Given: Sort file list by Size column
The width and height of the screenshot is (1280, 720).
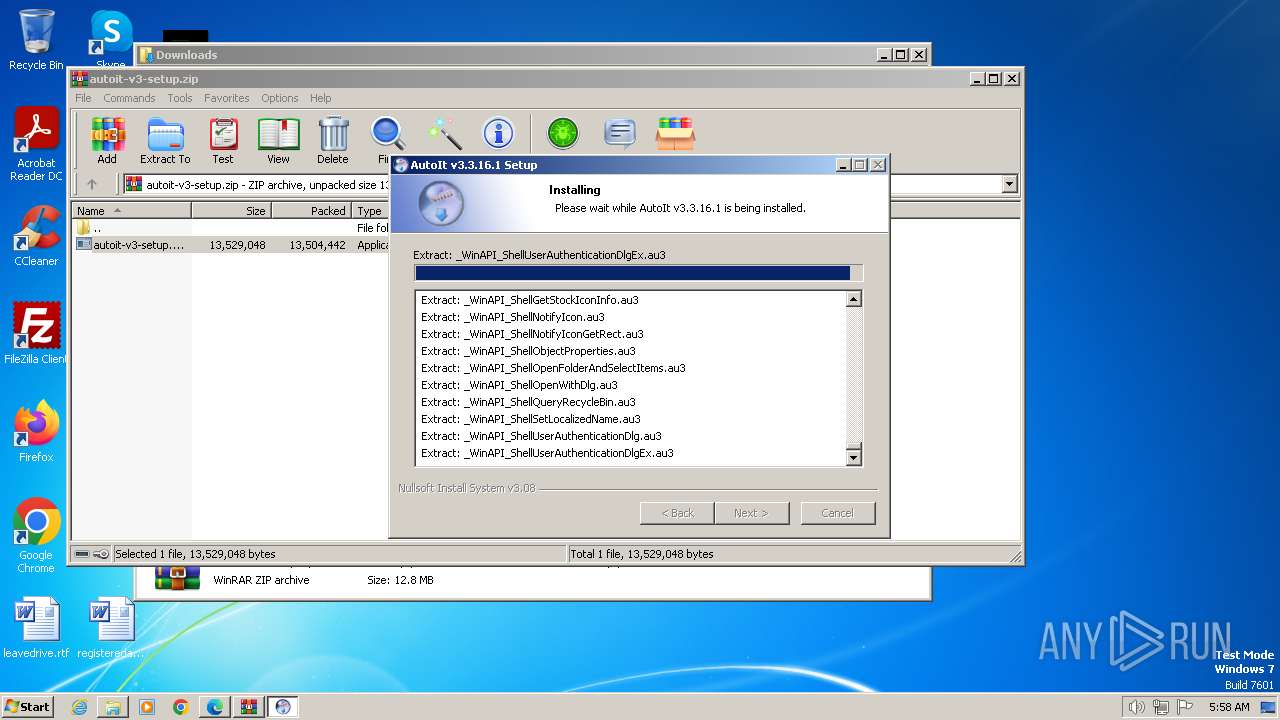Looking at the screenshot, I should (x=231, y=211).
